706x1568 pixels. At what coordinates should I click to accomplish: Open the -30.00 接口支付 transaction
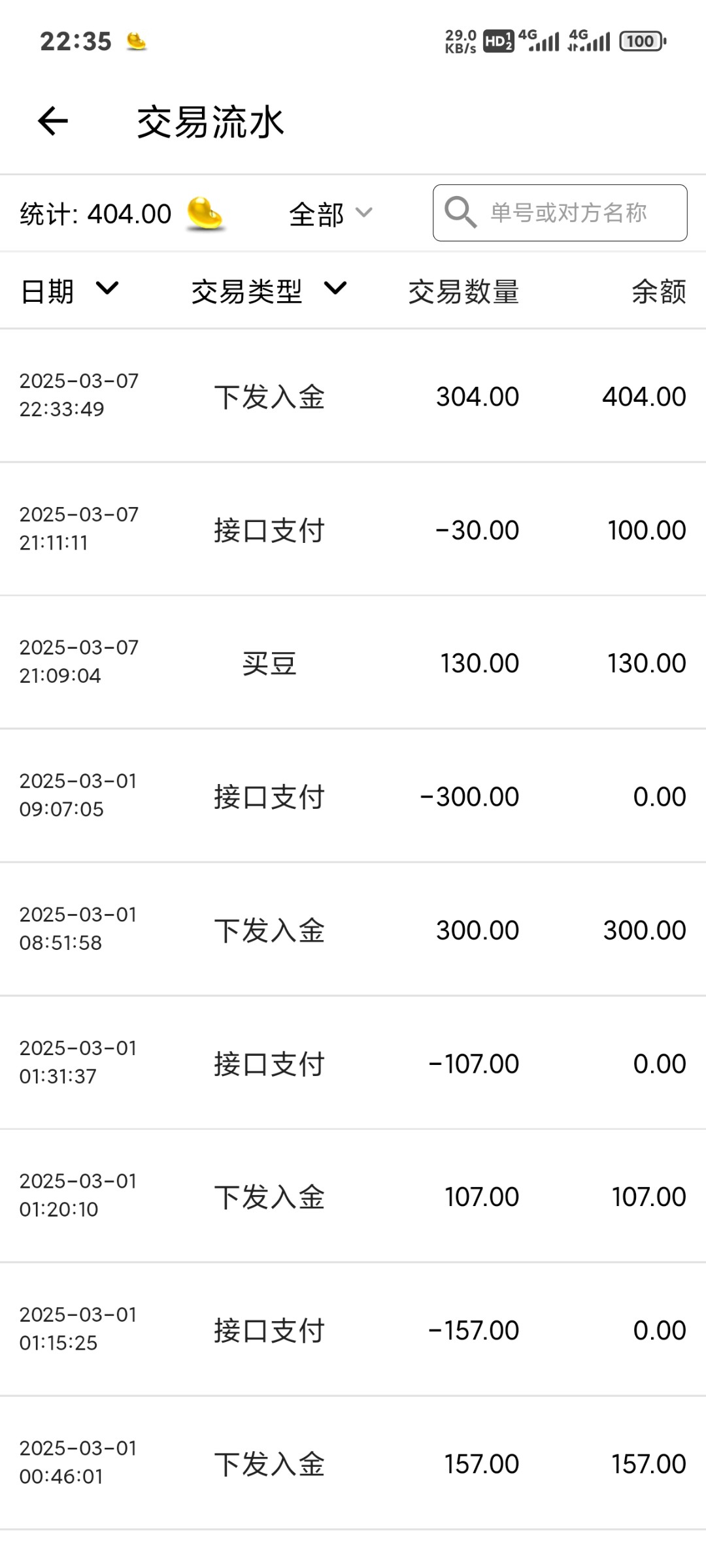click(353, 530)
